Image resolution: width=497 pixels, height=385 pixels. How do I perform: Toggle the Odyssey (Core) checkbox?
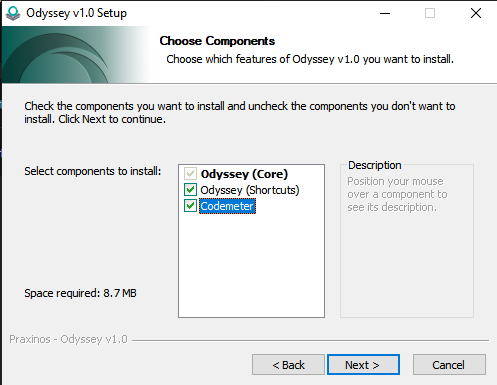(x=190, y=174)
